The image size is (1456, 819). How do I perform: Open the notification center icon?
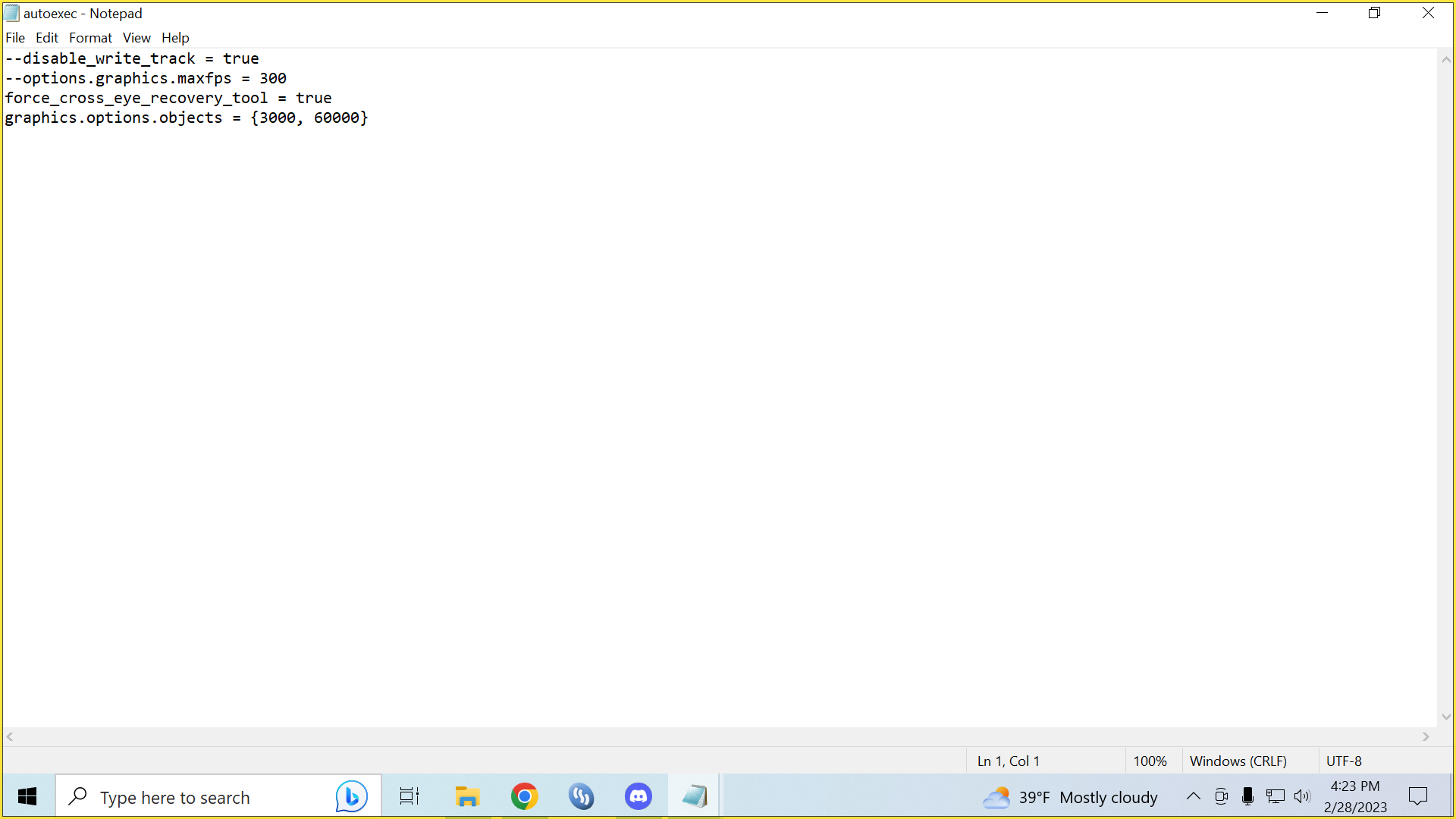(x=1417, y=796)
